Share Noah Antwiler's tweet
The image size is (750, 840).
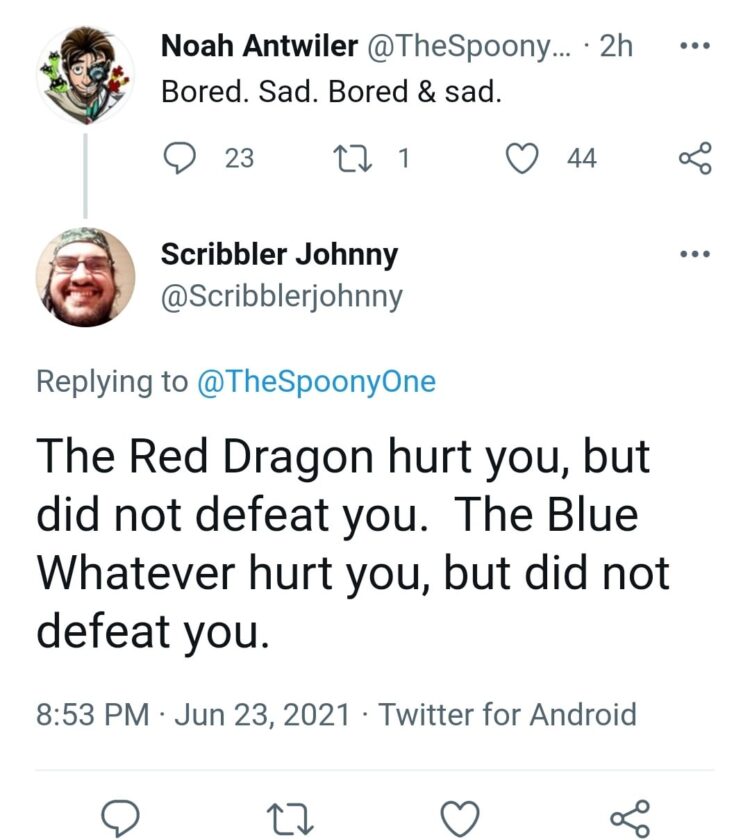tap(695, 158)
